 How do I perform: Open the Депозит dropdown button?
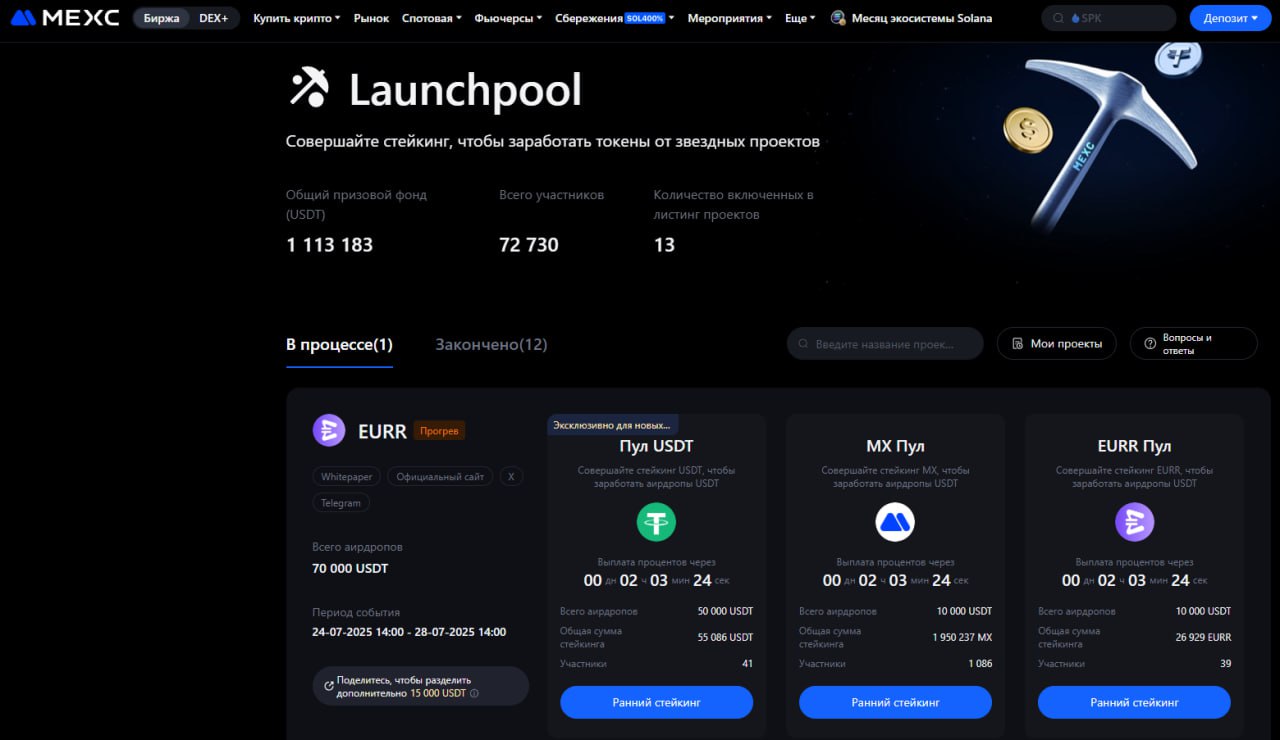pos(1231,18)
